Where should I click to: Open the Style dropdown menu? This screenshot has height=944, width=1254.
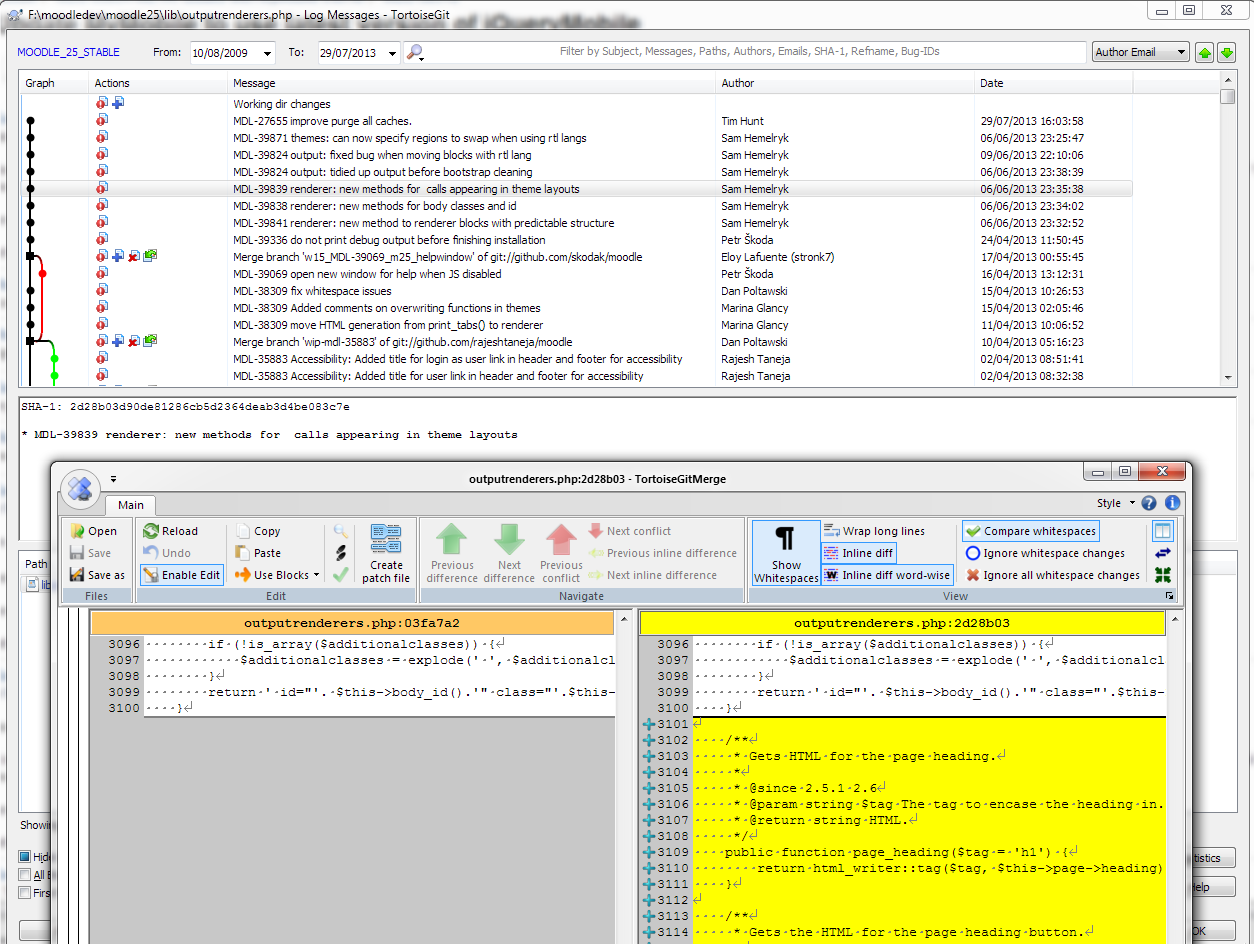coord(1116,503)
